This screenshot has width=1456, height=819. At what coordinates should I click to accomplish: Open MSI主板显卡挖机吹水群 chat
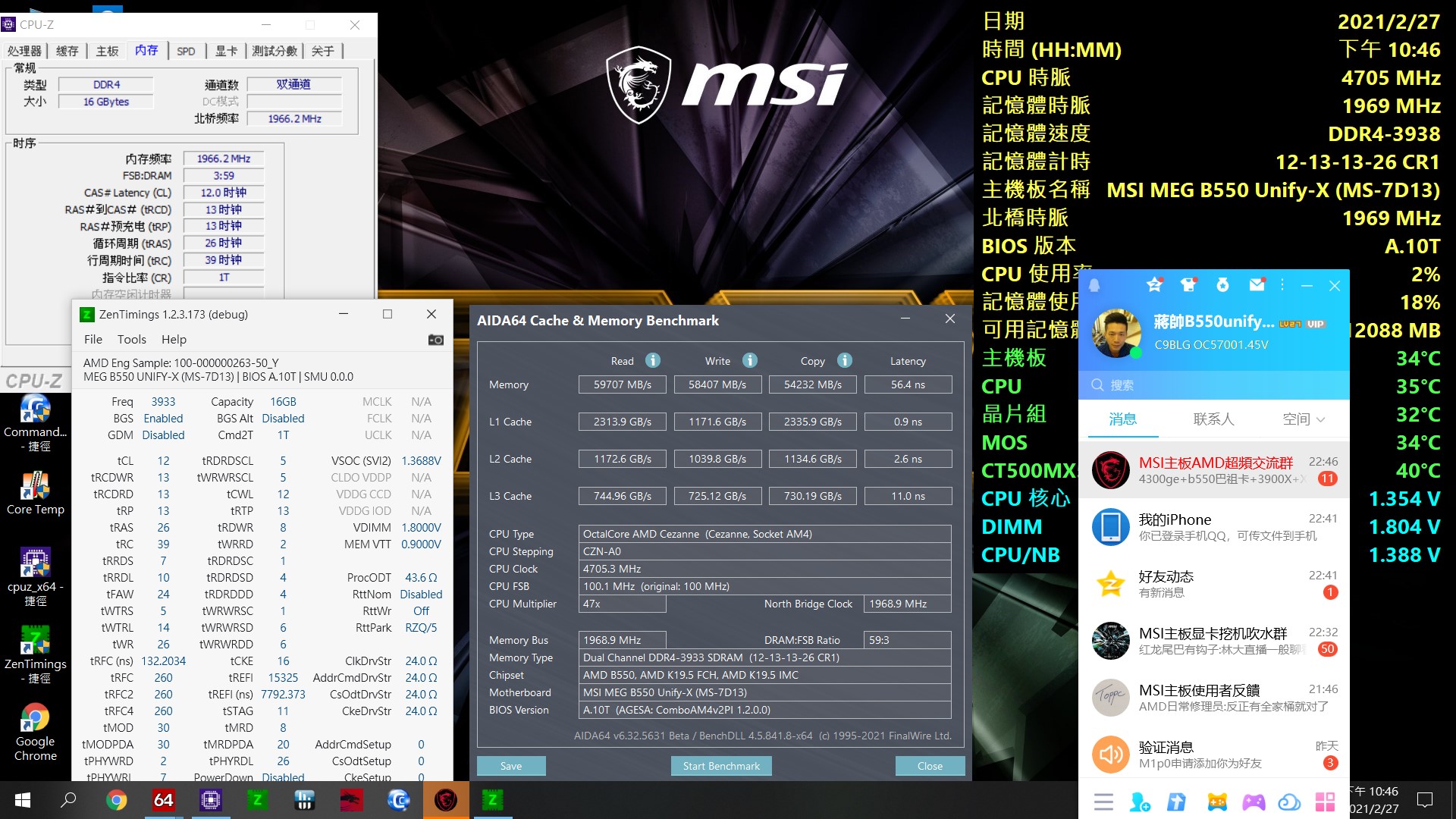coord(1213,641)
